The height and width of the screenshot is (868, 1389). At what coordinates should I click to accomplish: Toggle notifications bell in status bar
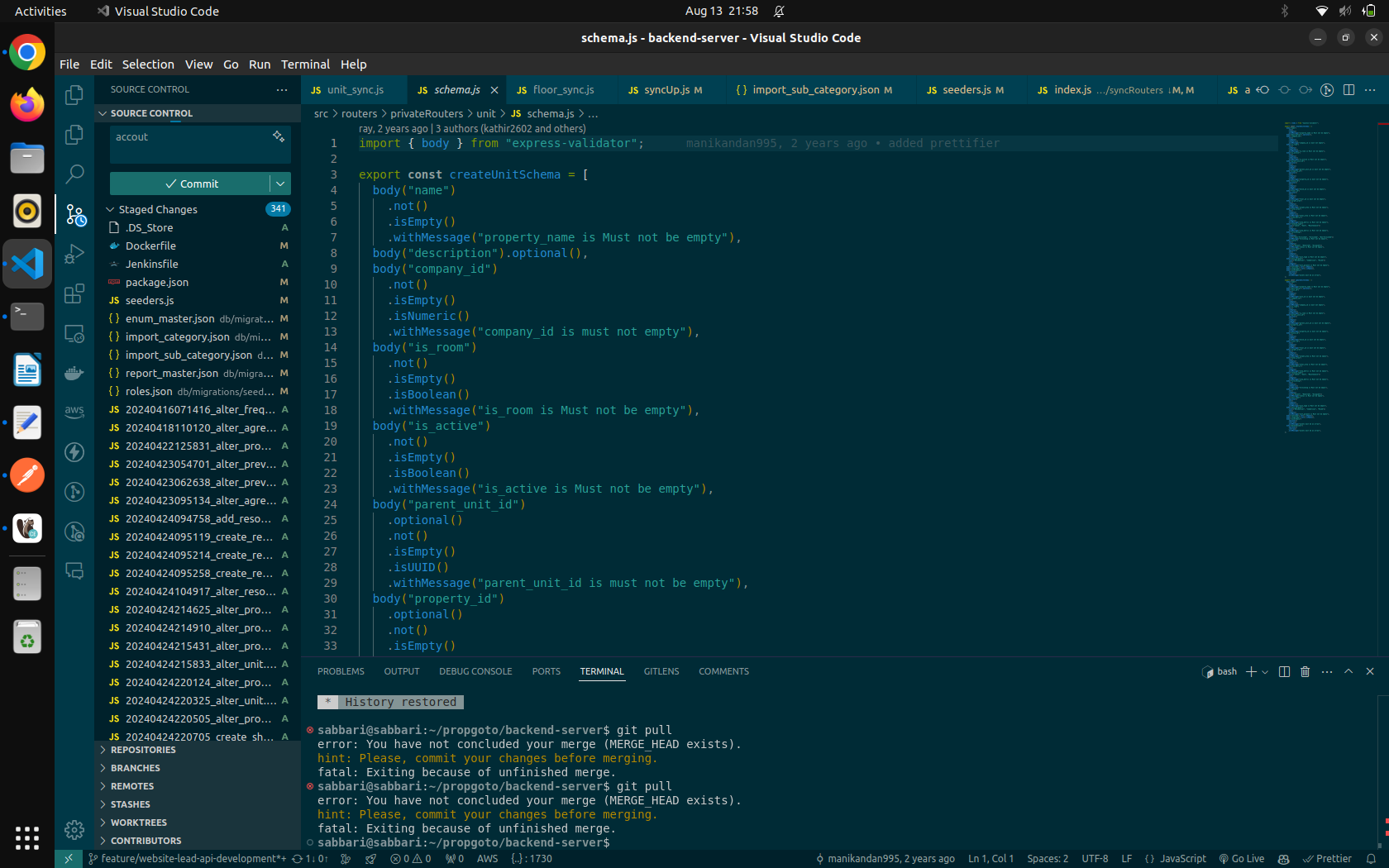[1371, 859]
